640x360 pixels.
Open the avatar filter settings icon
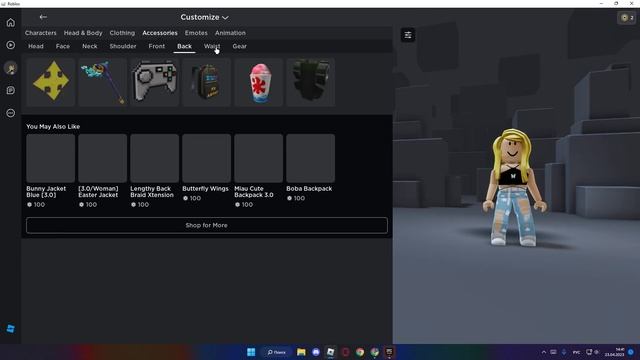408,35
